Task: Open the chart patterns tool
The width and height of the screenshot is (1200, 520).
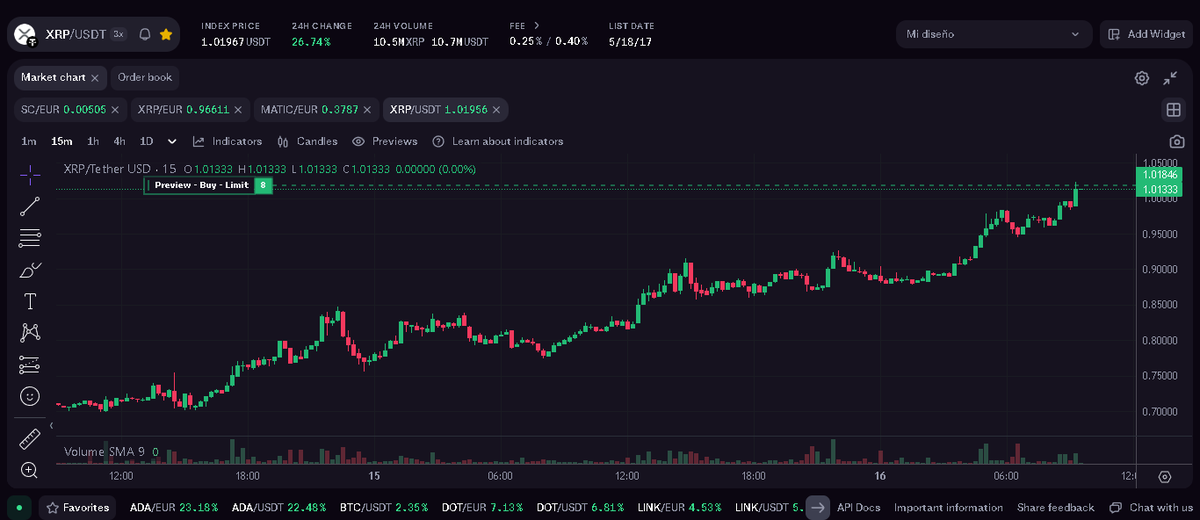Action: point(30,332)
